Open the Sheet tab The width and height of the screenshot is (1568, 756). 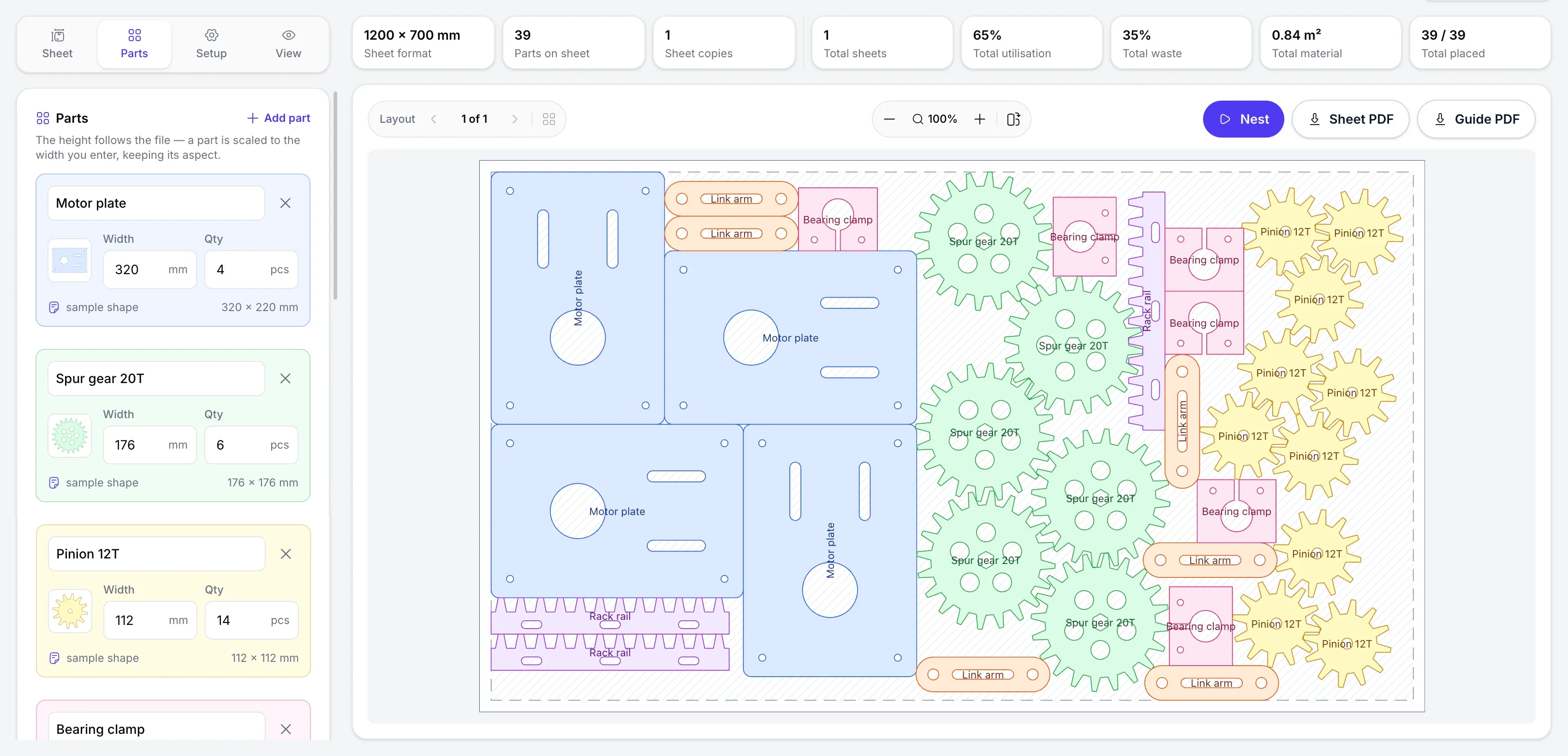pyautogui.click(x=57, y=44)
